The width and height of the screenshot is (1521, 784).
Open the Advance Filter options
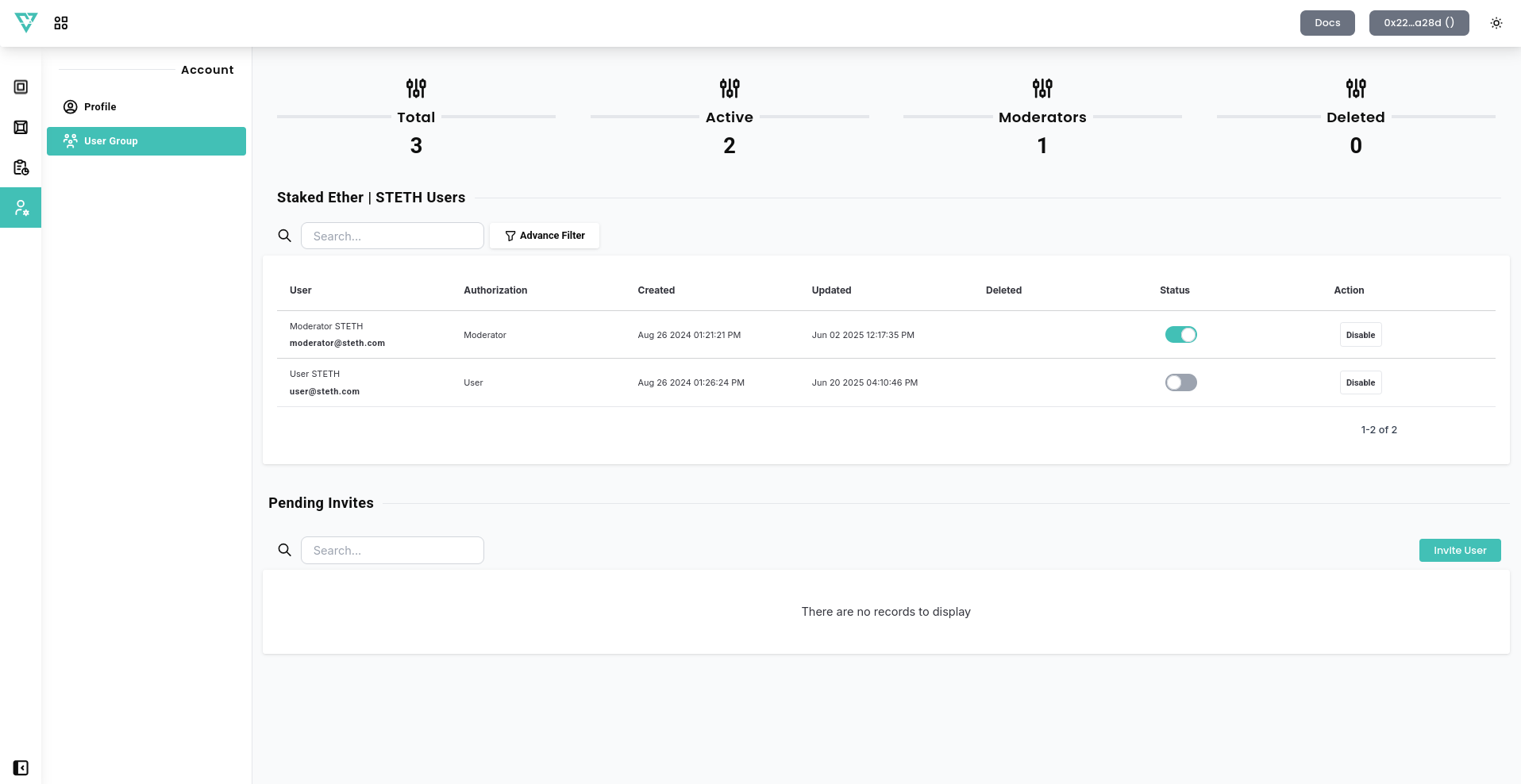click(545, 236)
